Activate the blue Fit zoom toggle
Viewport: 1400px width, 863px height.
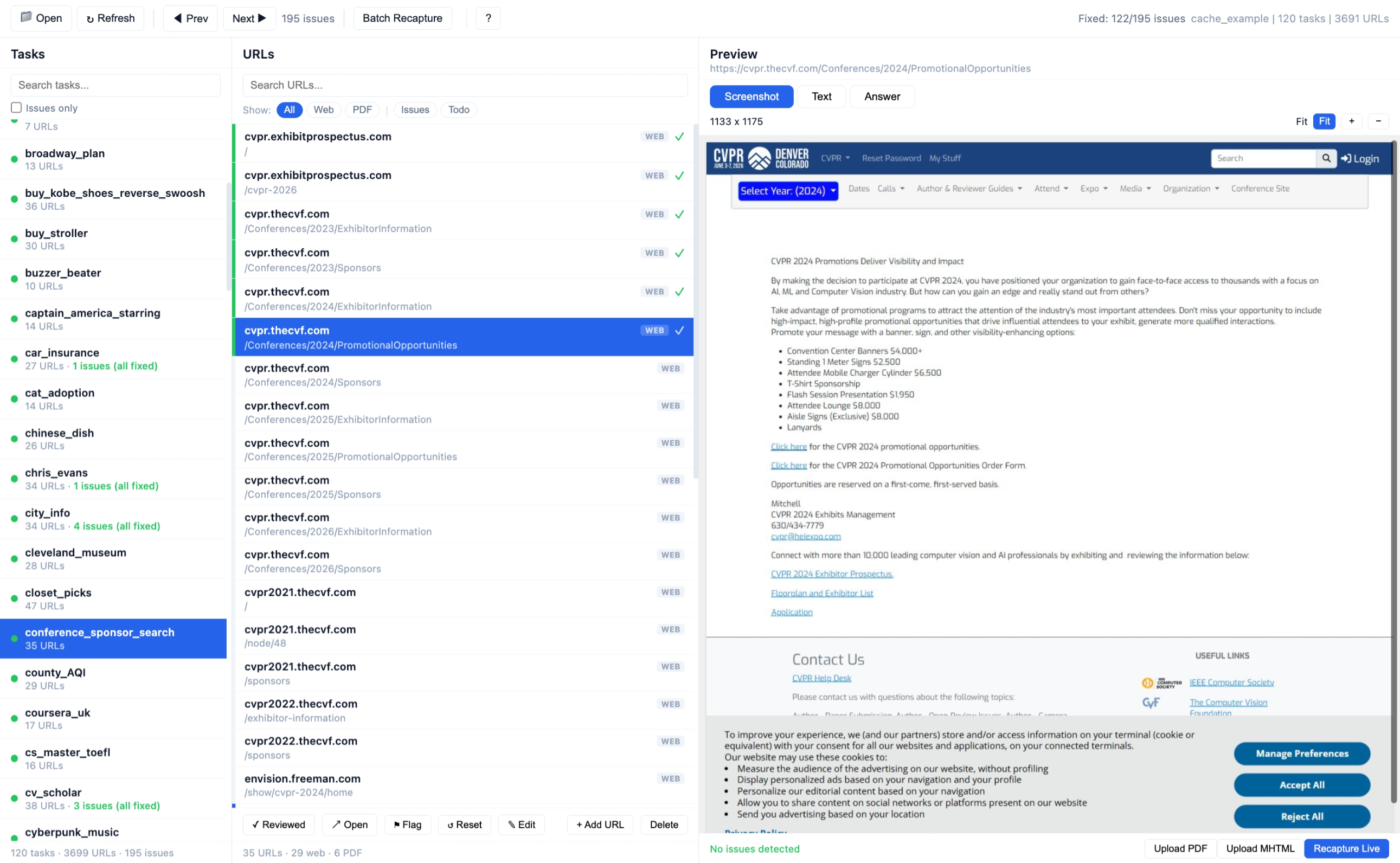click(x=1324, y=121)
